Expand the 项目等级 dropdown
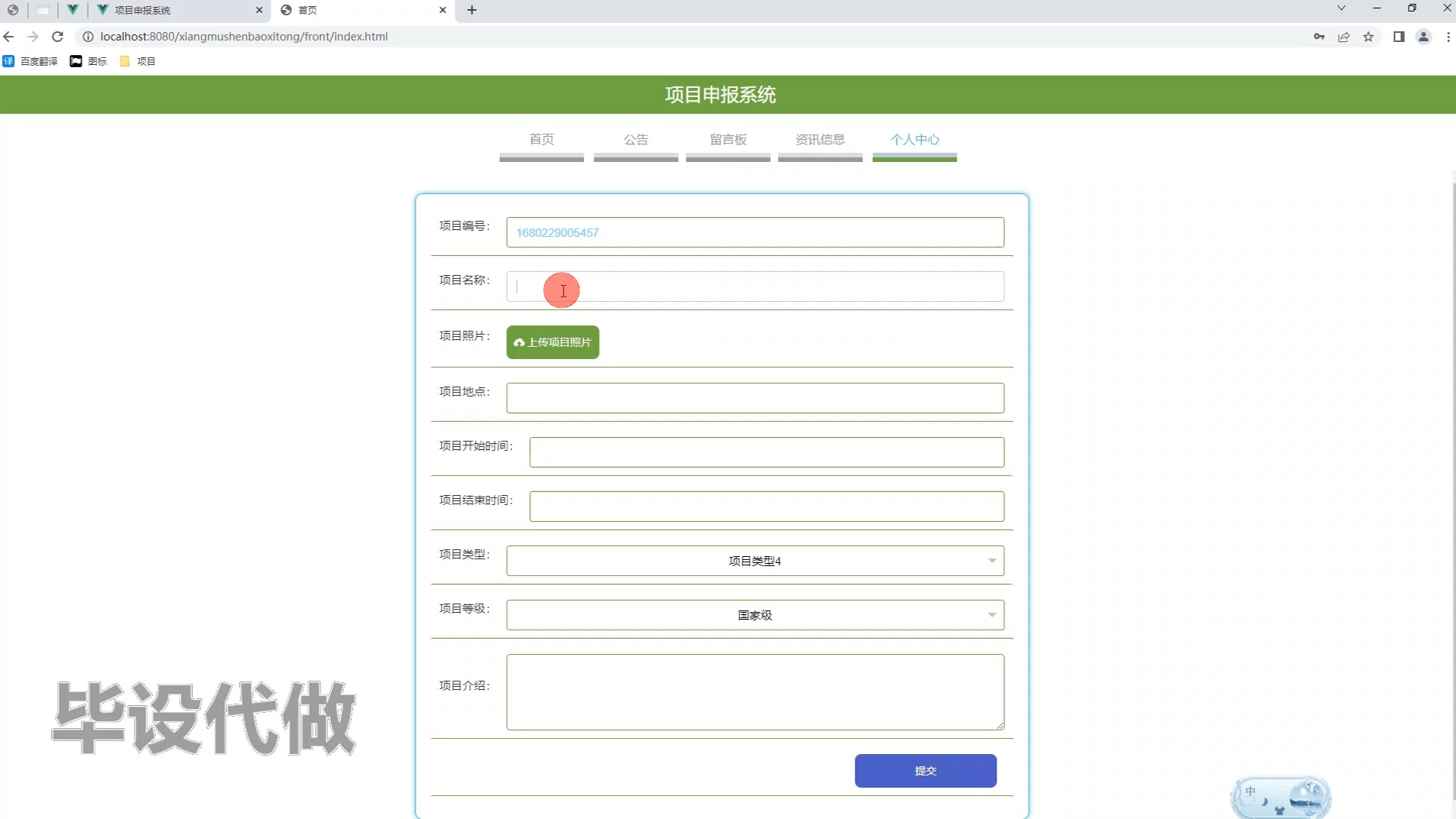The width and height of the screenshot is (1456, 819). [755, 615]
